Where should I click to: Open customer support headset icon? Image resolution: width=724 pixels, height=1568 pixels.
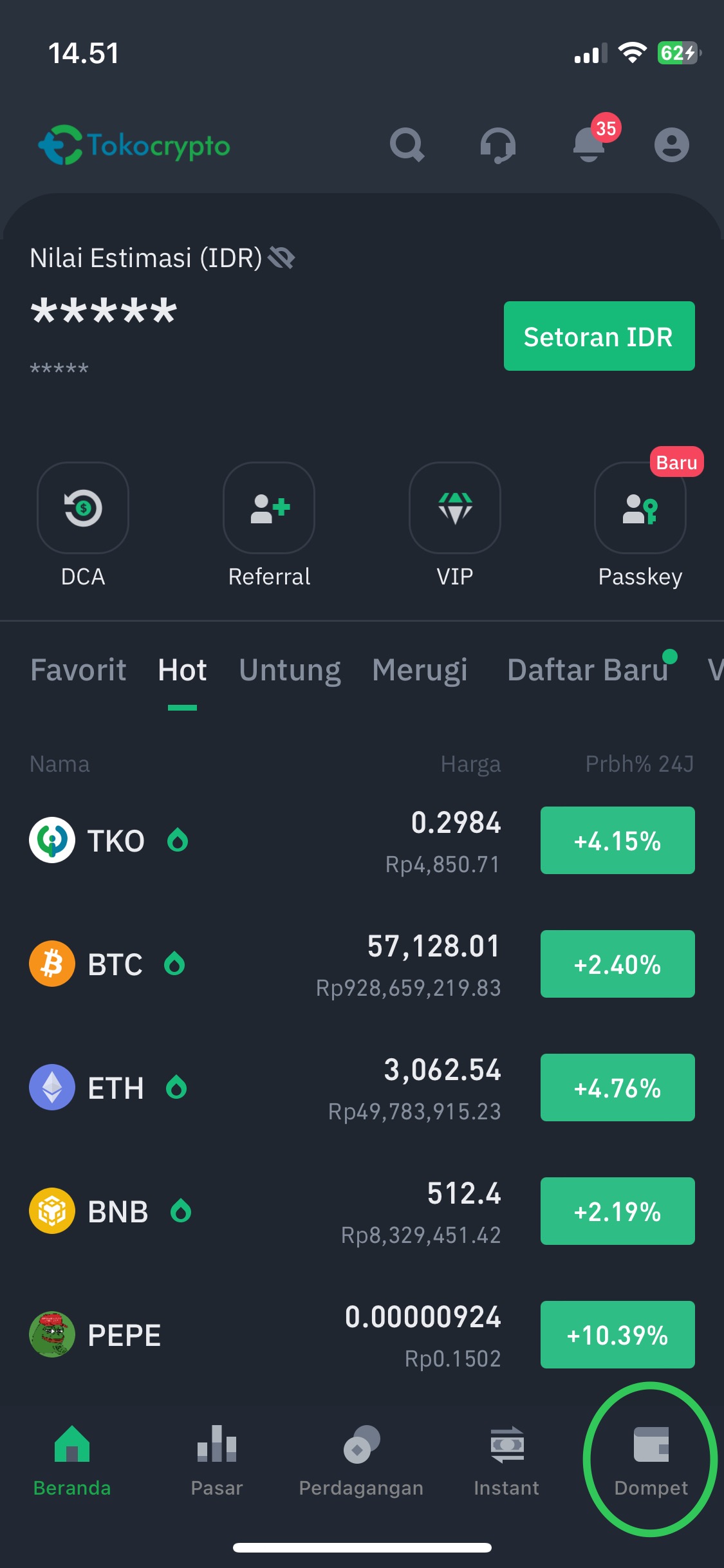497,145
